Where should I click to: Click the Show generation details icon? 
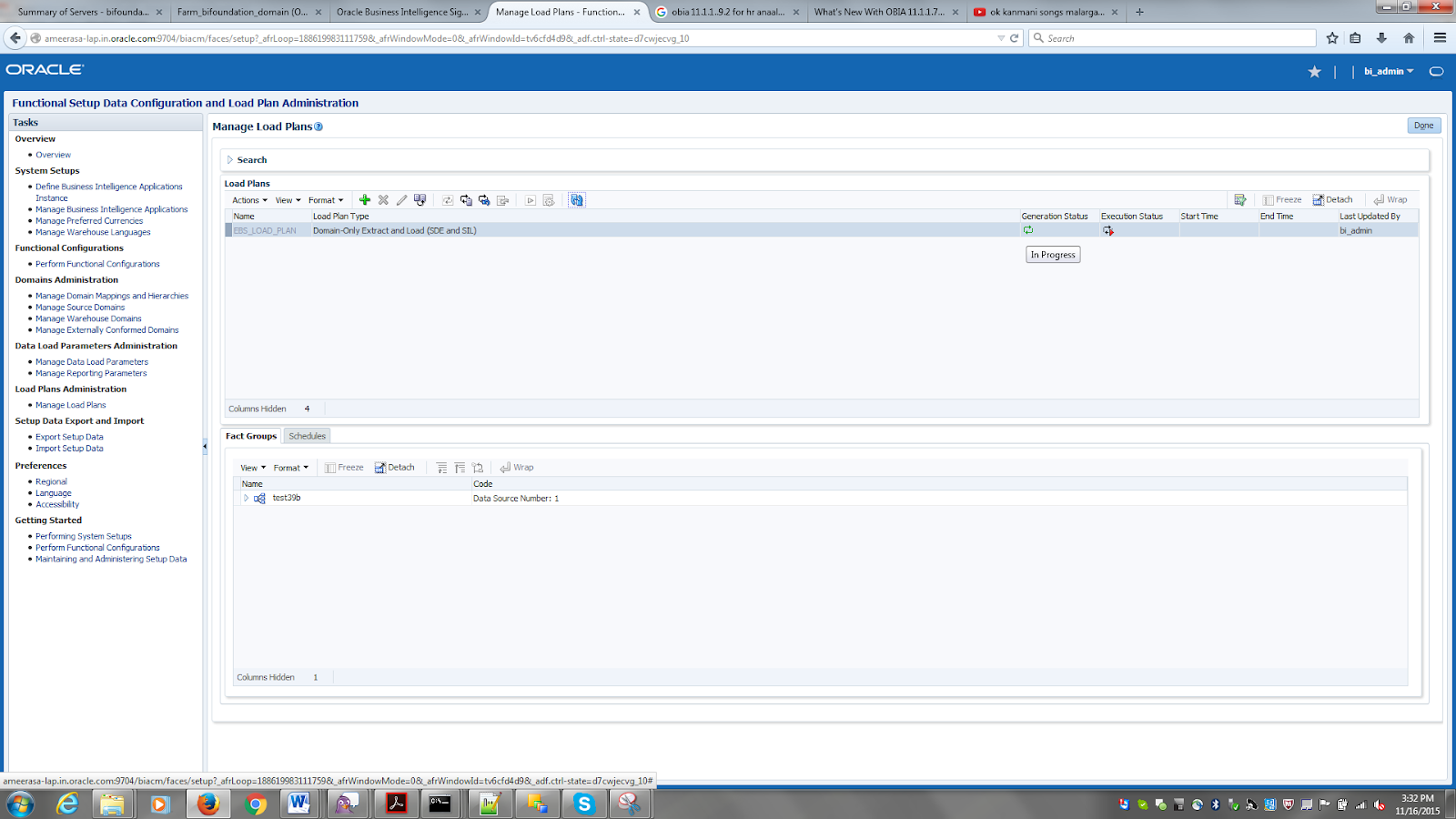tap(502, 200)
